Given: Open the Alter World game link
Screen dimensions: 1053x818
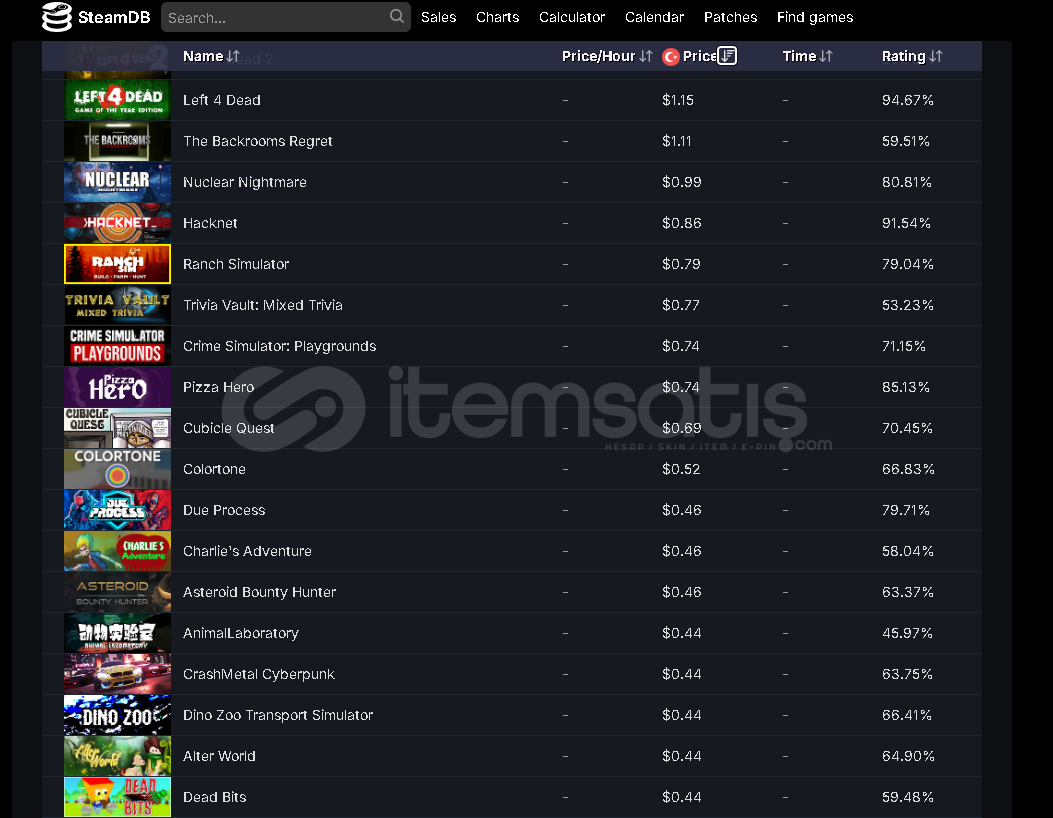Looking at the screenshot, I should click(220, 756).
